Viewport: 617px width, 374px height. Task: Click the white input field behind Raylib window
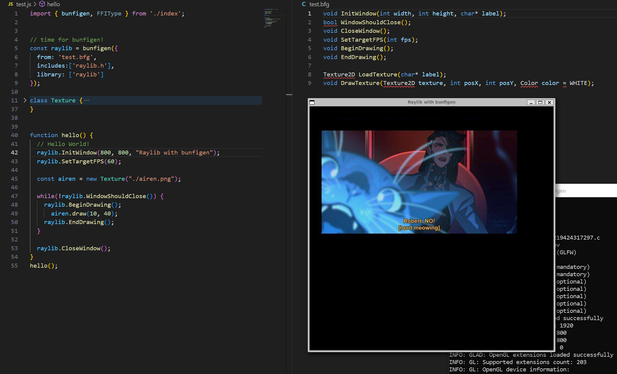pyautogui.click(x=586, y=191)
